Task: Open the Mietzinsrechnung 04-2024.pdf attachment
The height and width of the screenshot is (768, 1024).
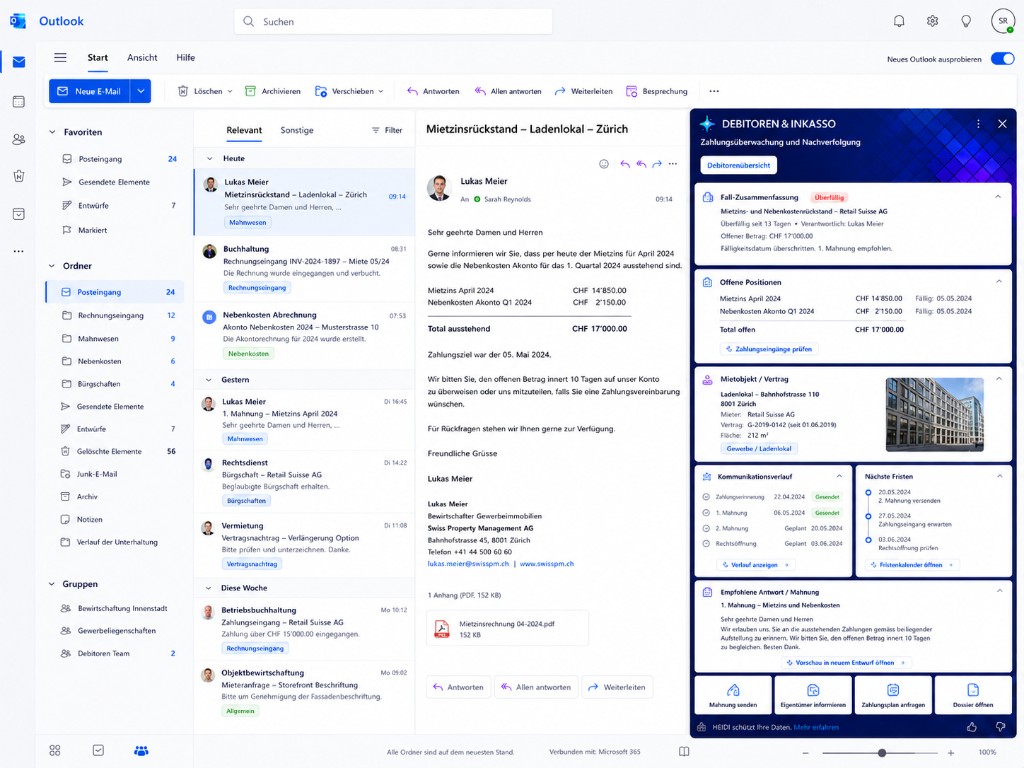Action: (x=507, y=628)
